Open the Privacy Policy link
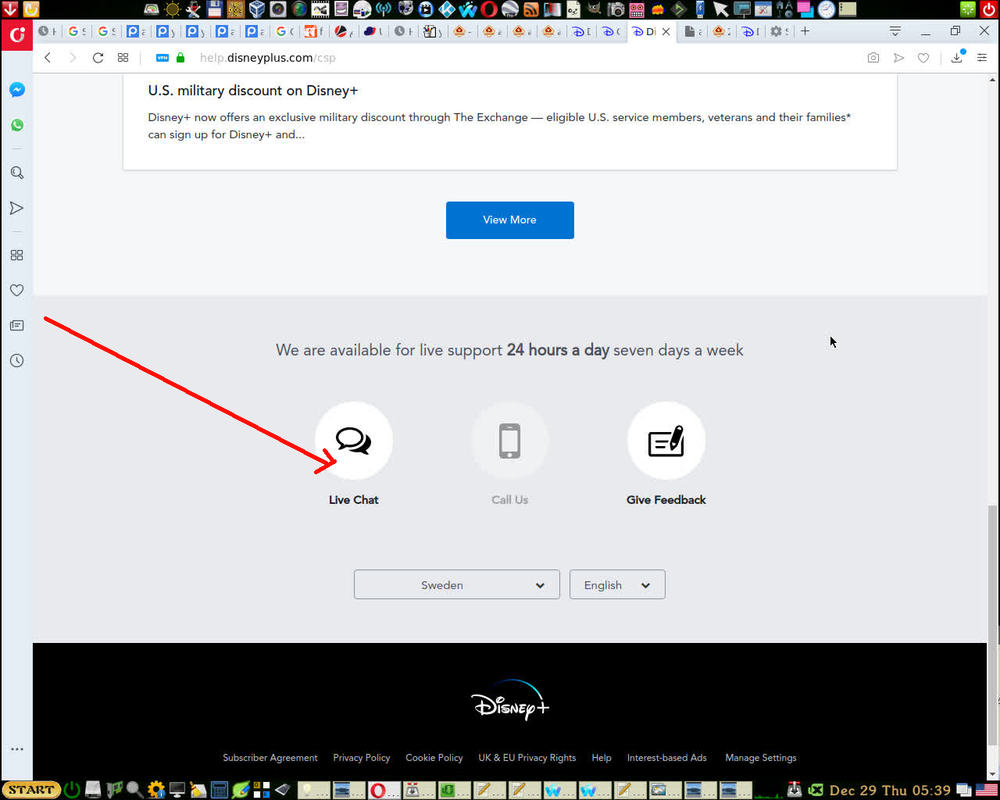This screenshot has height=800, width=1000. (x=361, y=758)
